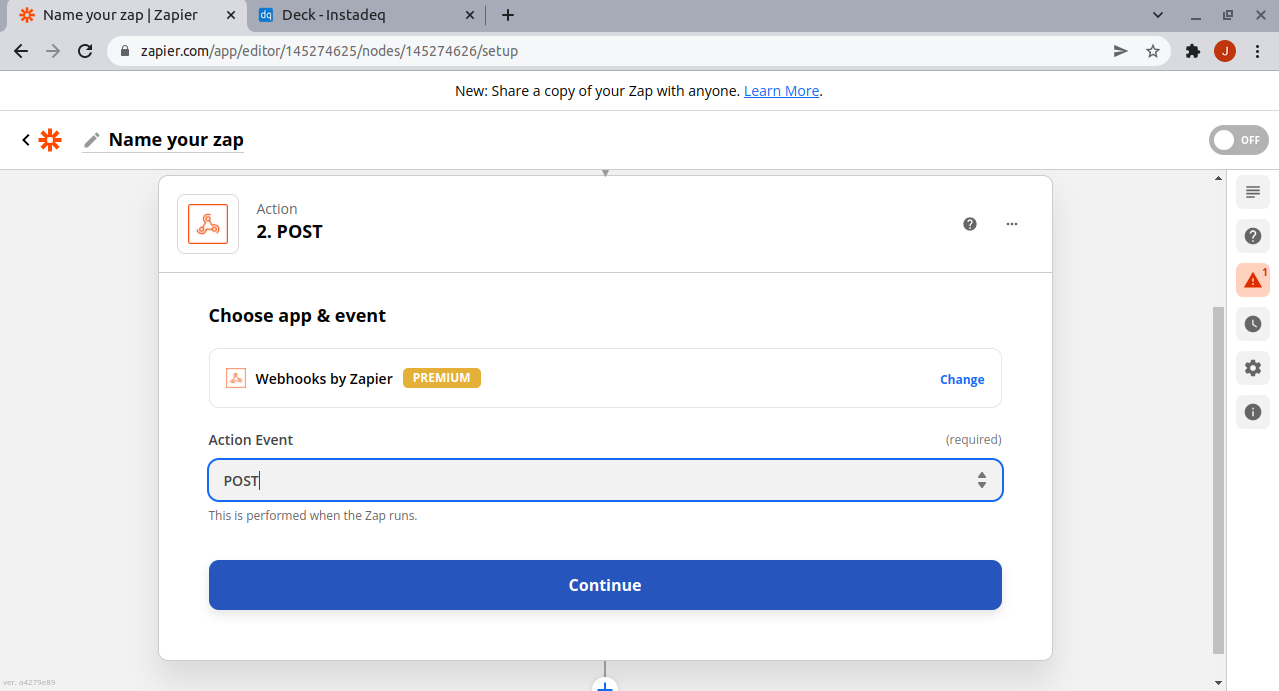Click the 'Choose app & event' heading
This screenshot has width=1279, height=691.
[297, 316]
